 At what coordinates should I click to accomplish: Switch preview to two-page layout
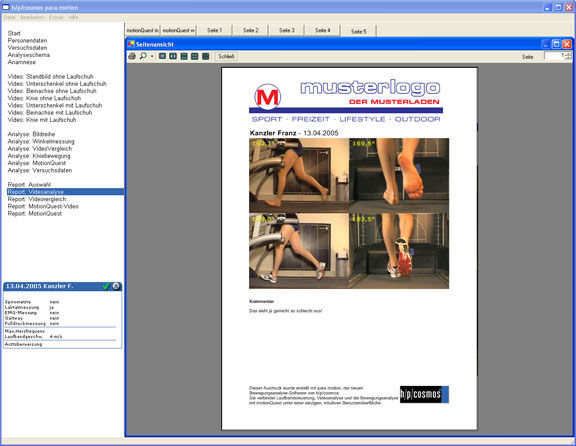click(x=173, y=56)
